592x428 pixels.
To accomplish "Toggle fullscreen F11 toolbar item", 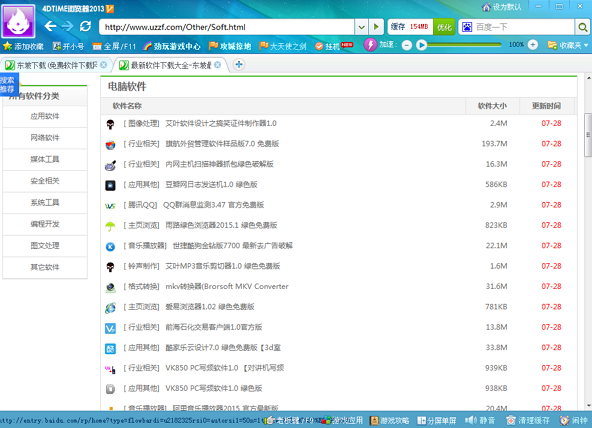I will pyautogui.click(x=114, y=46).
